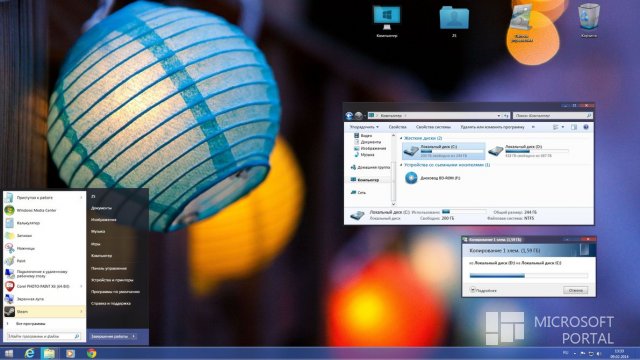
Task: Toggle the Explorer preview pane icon
Action: pyautogui.click(x=574, y=127)
